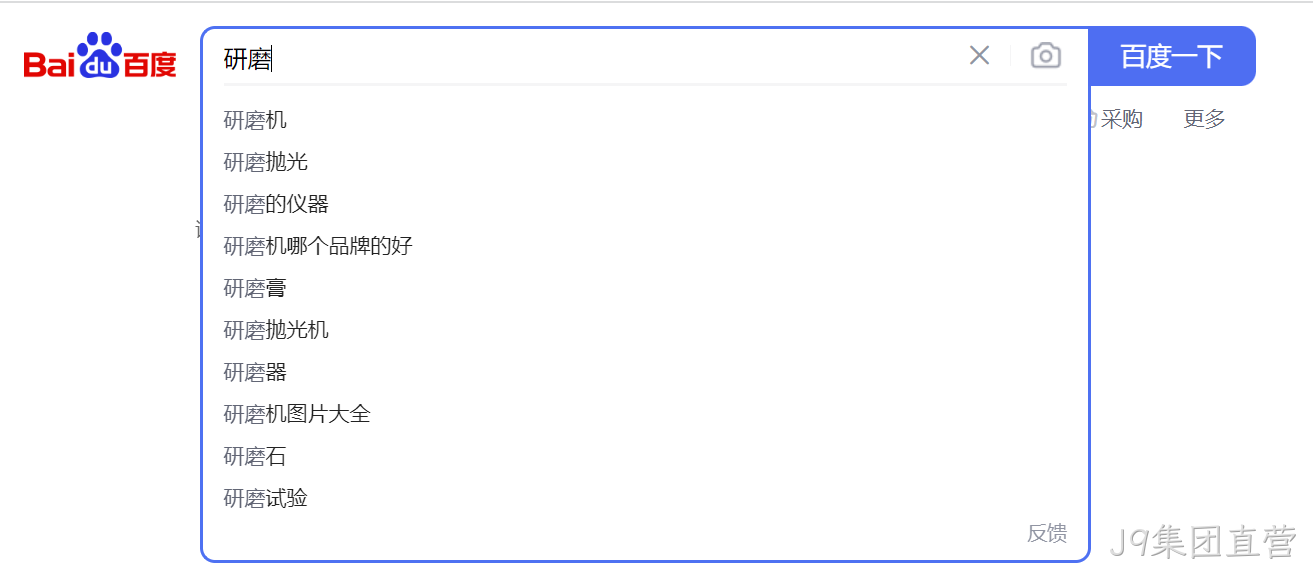
Task: Select suggestion 研磨机
Action: point(645,120)
